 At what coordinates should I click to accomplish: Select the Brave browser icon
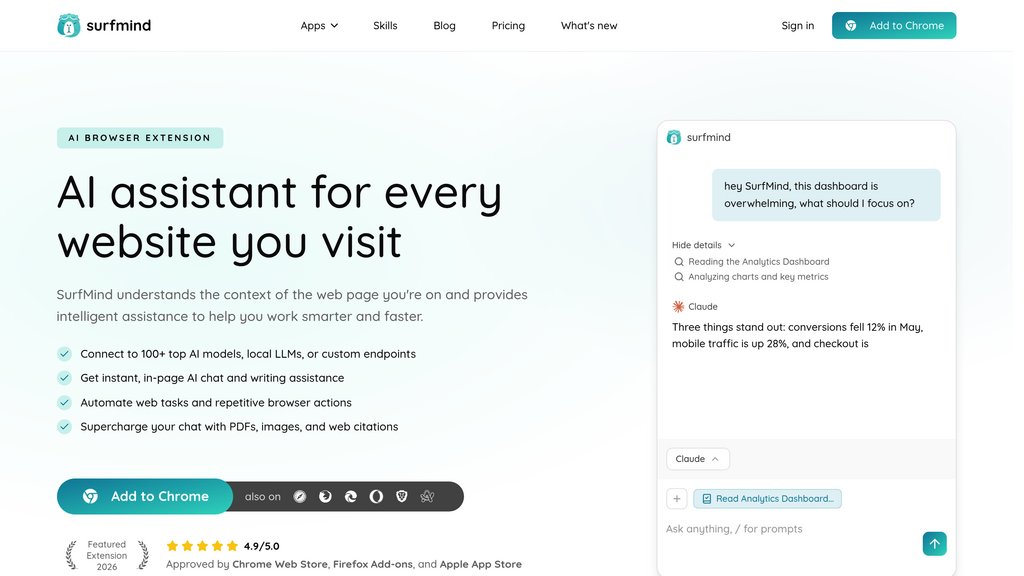coord(402,496)
